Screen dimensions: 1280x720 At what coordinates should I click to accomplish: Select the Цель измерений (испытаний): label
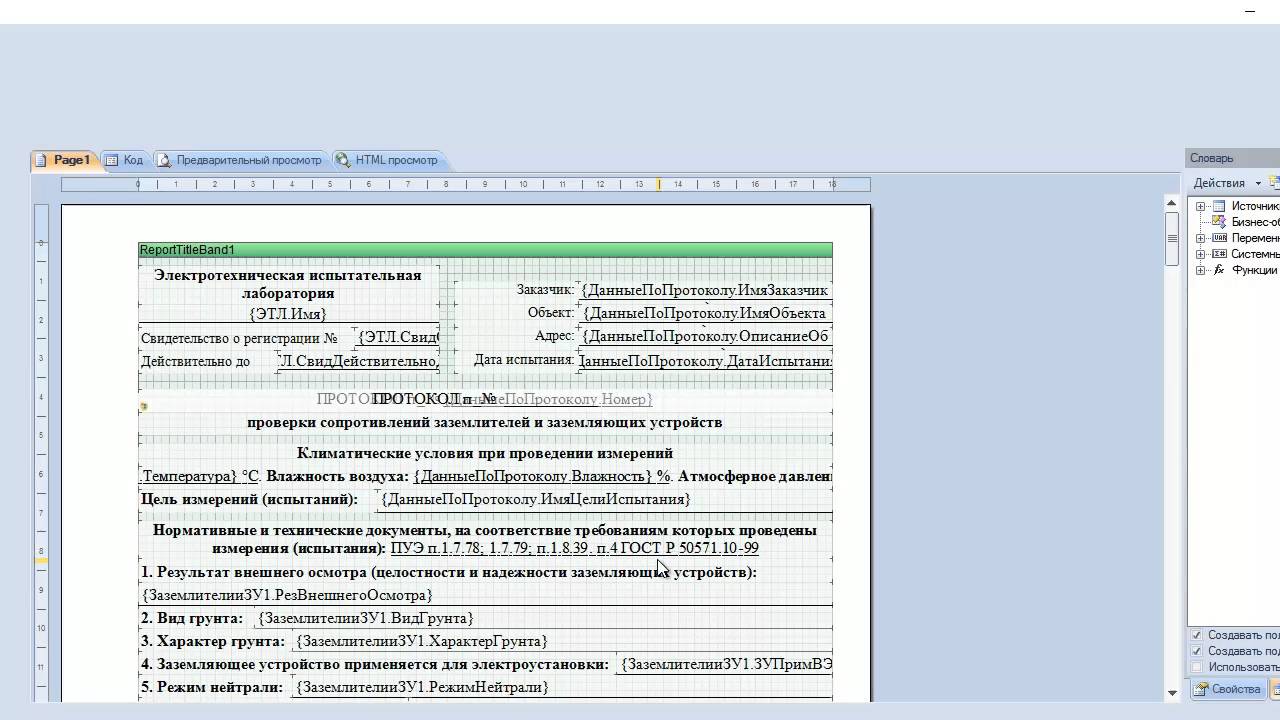click(249, 499)
